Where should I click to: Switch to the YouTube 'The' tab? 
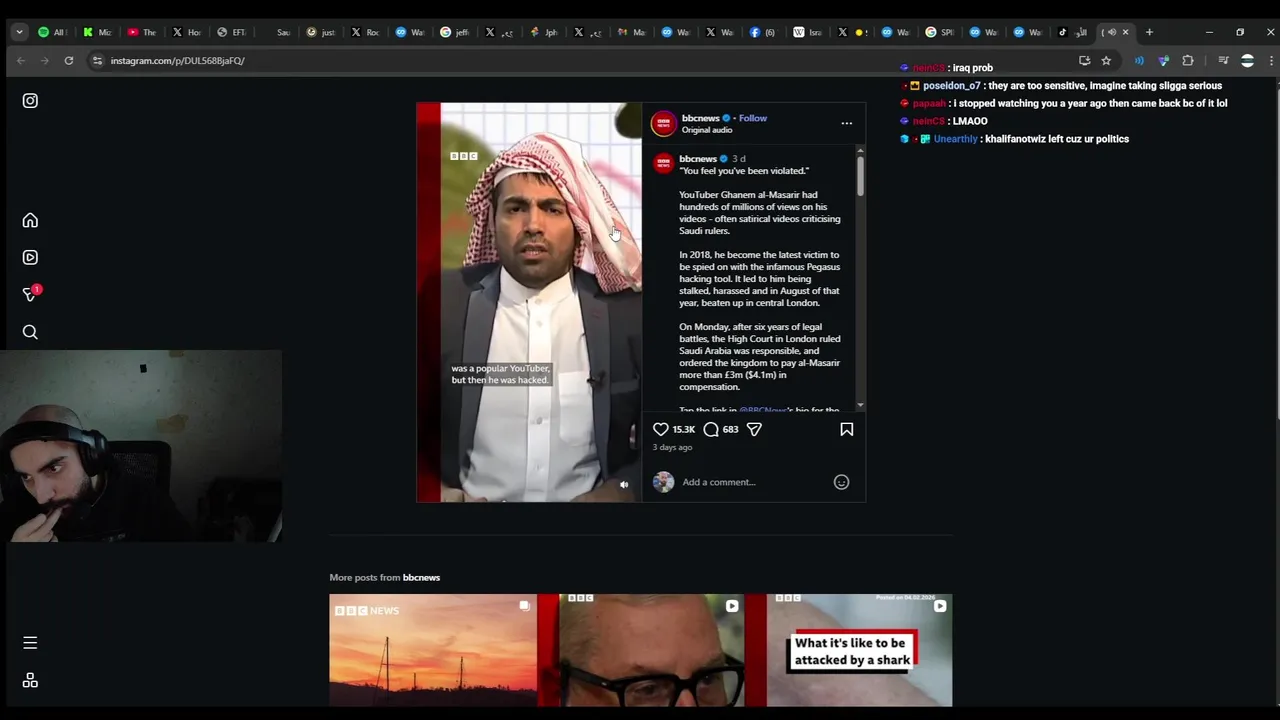(x=141, y=32)
